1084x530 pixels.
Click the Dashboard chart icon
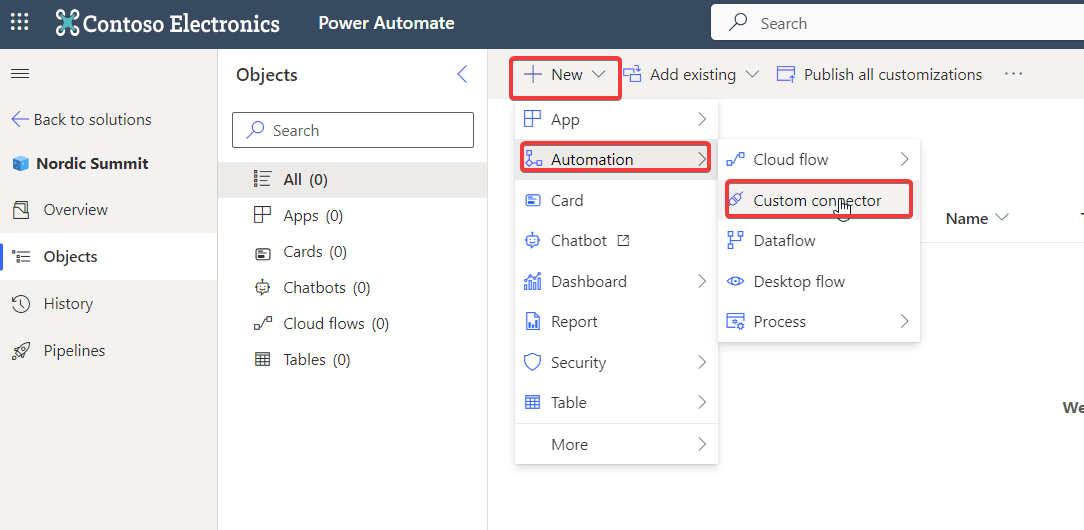pos(533,282)
